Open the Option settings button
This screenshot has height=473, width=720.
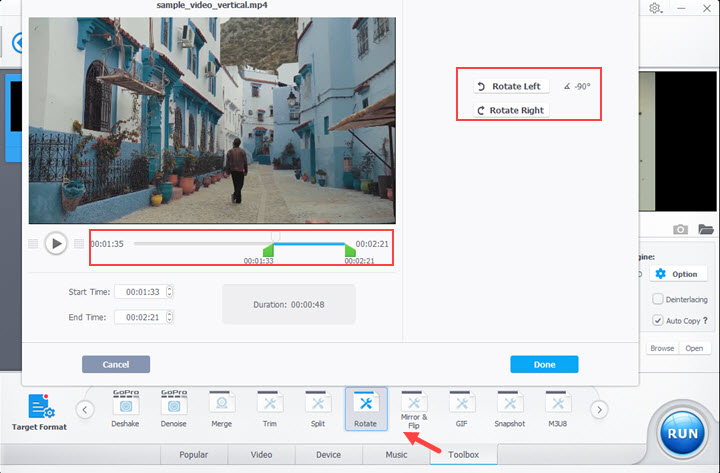tap(677, 274)
